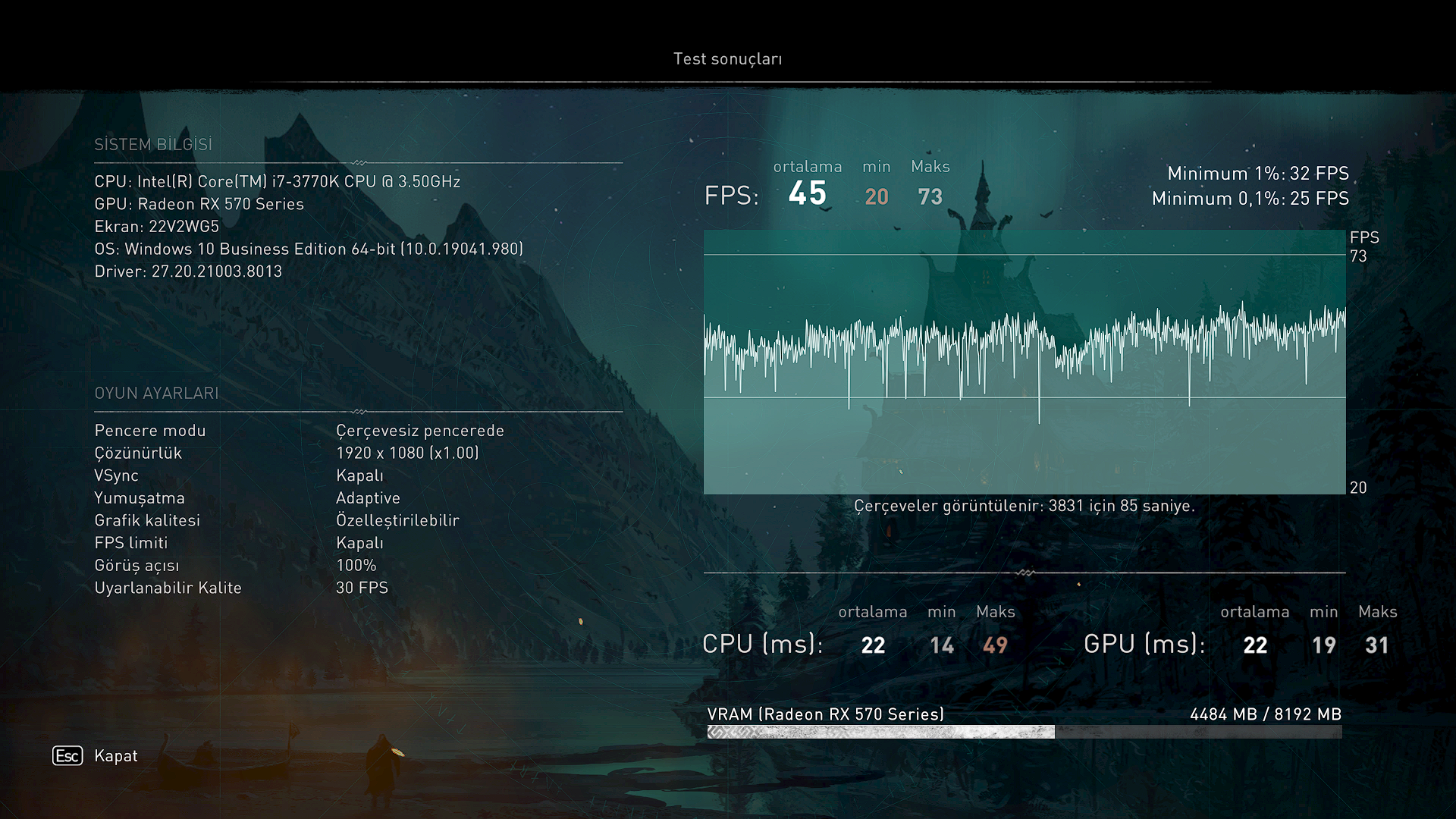Image resolution: width=1456 pixels, height=819 pixels.
Task: Click the Uyarlanabilir Kalite label
Action: click(168, 588)
